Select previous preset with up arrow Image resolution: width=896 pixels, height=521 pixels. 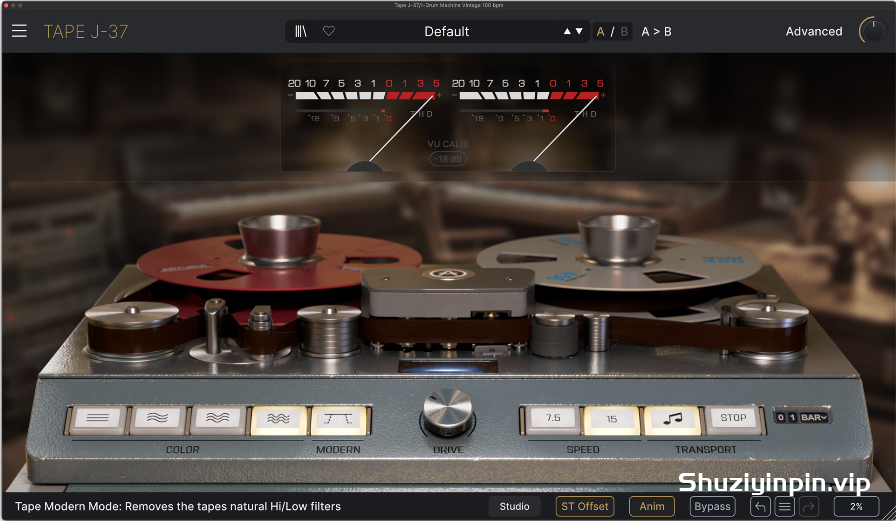(x=567, y=31)
